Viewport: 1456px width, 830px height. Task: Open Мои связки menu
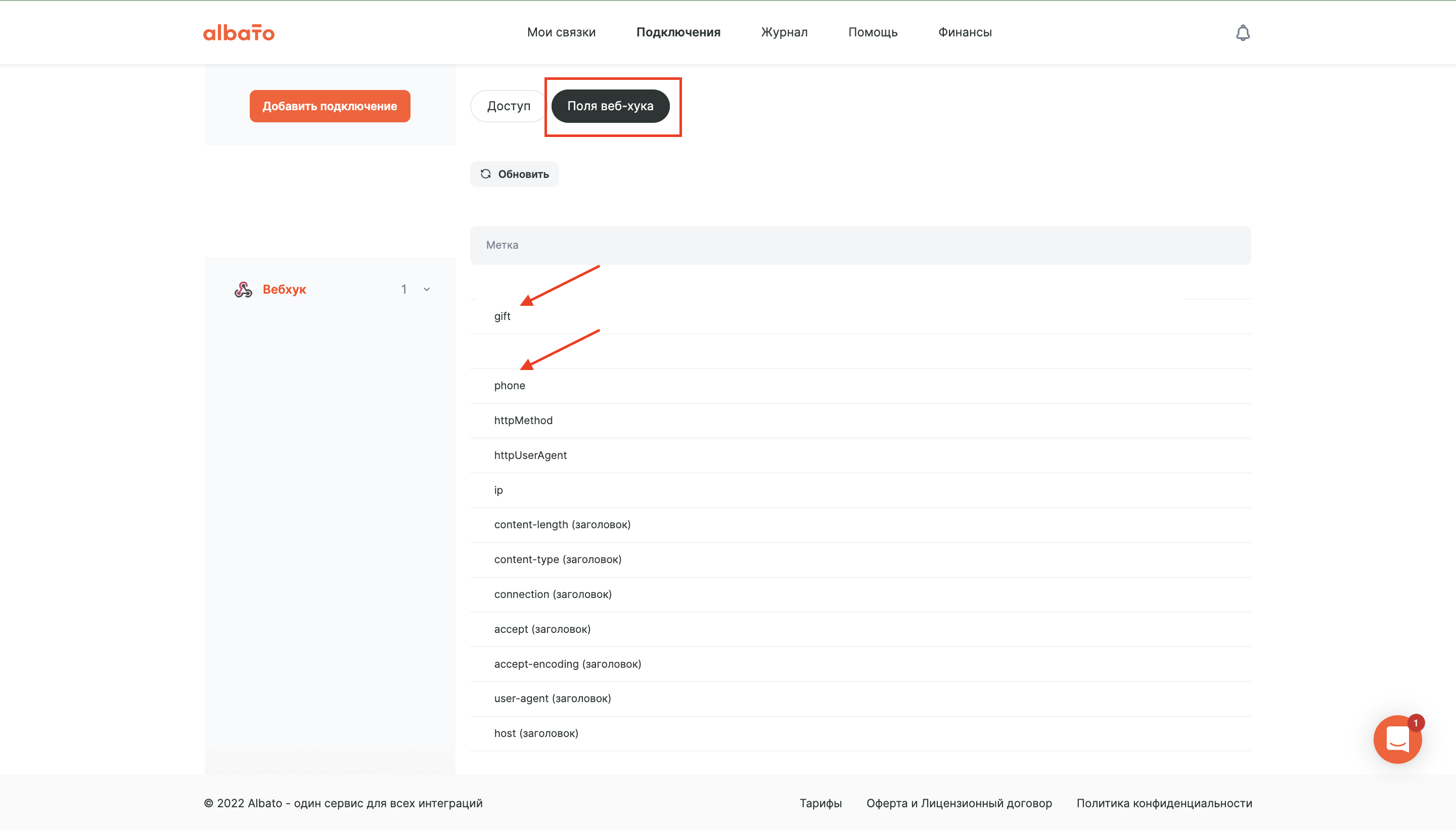[561, 32]
